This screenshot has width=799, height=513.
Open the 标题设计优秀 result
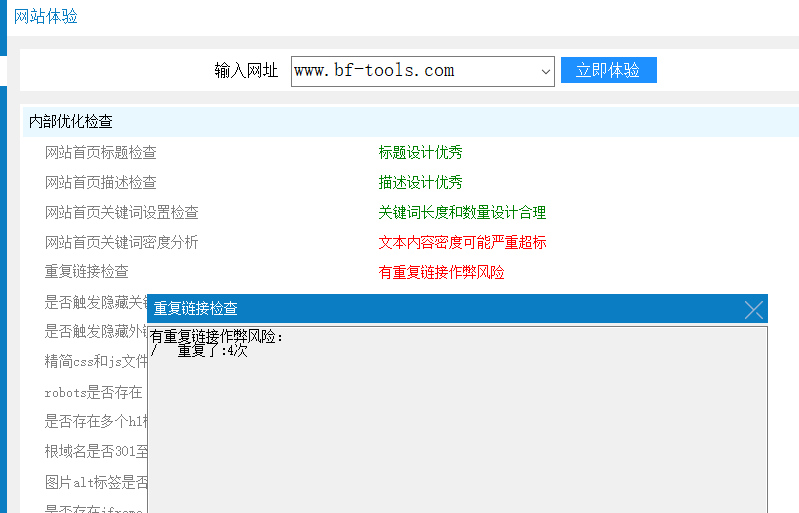420,152
